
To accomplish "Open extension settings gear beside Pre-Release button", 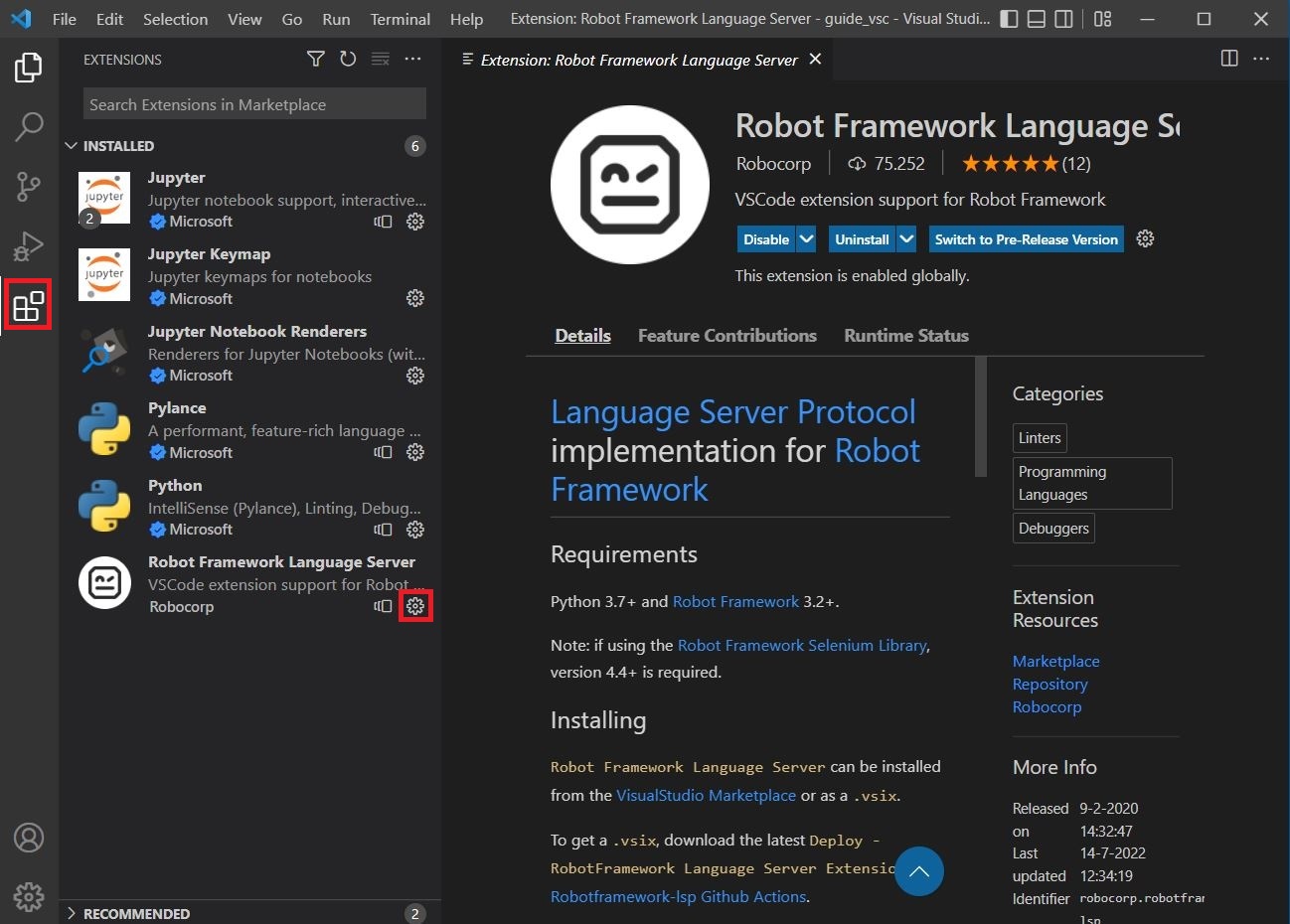I will coord(1145,239).
